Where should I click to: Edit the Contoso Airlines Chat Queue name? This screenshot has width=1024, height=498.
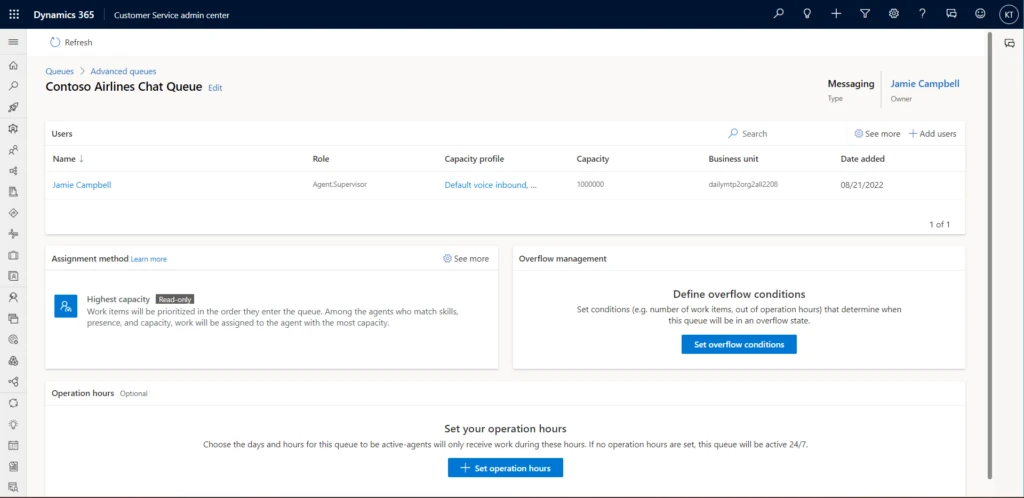215,88
